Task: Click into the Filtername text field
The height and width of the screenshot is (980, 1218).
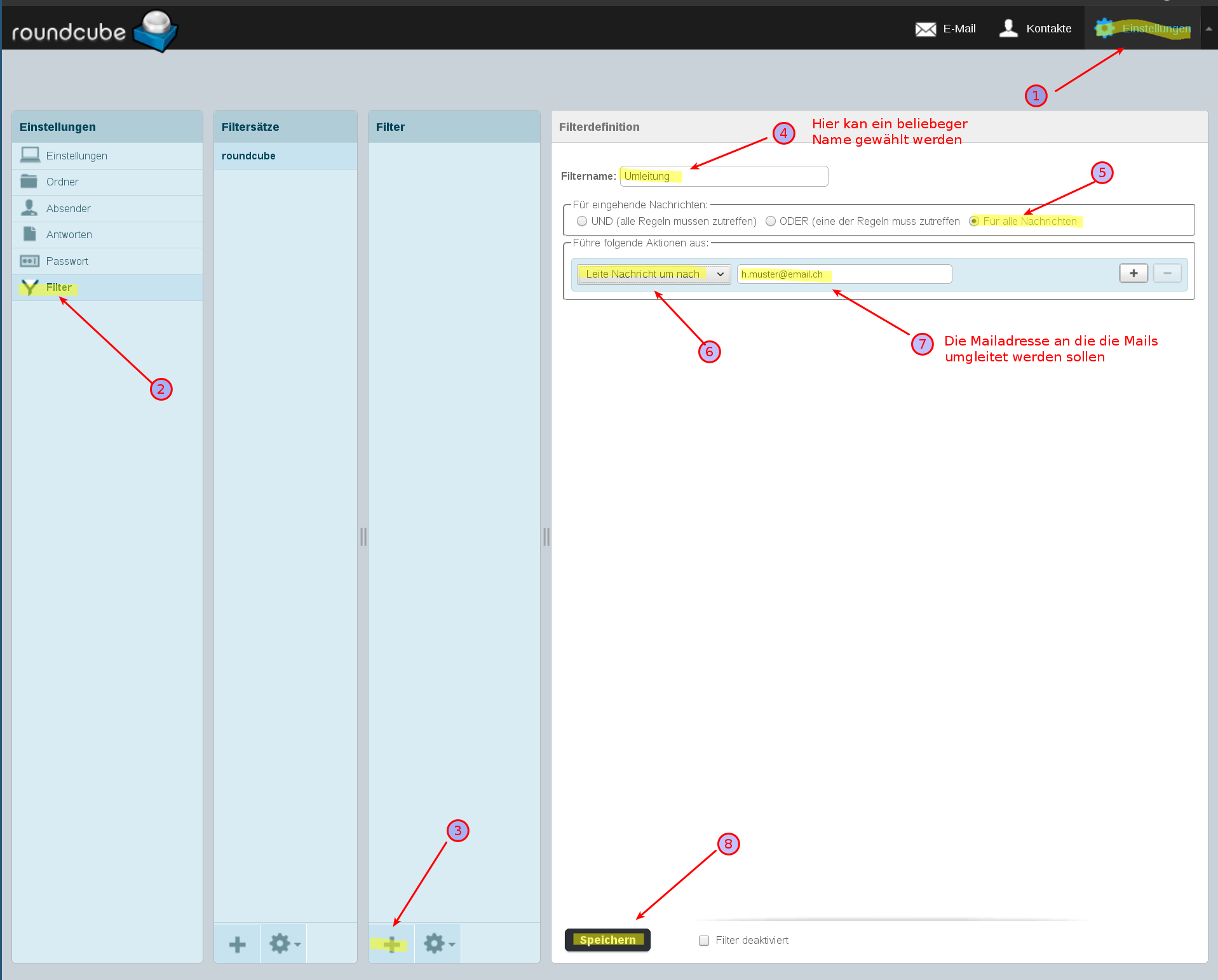Action: click(x=750, y=176)
